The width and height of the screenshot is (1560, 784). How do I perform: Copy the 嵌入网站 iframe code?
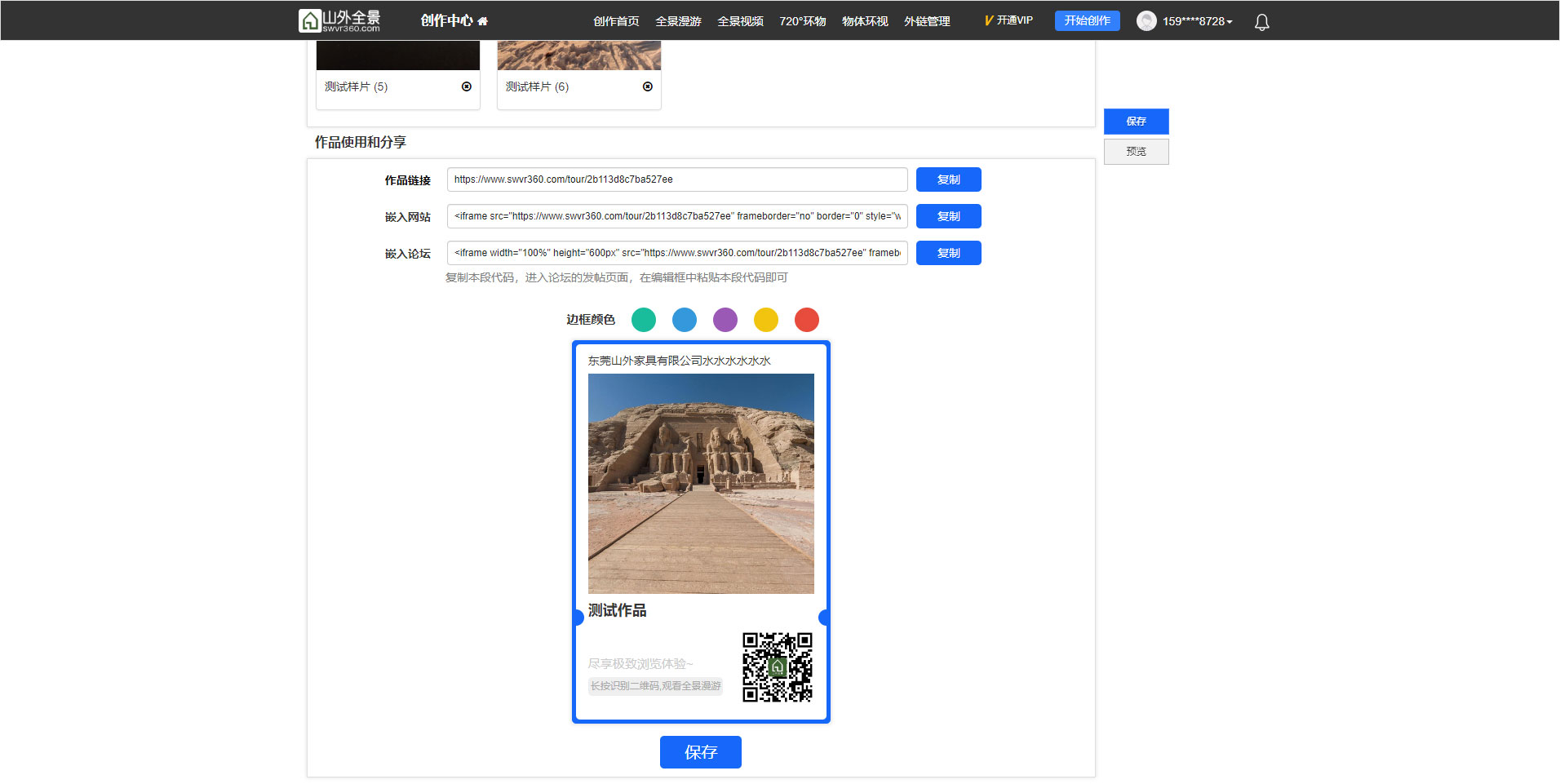coord(948,216)
